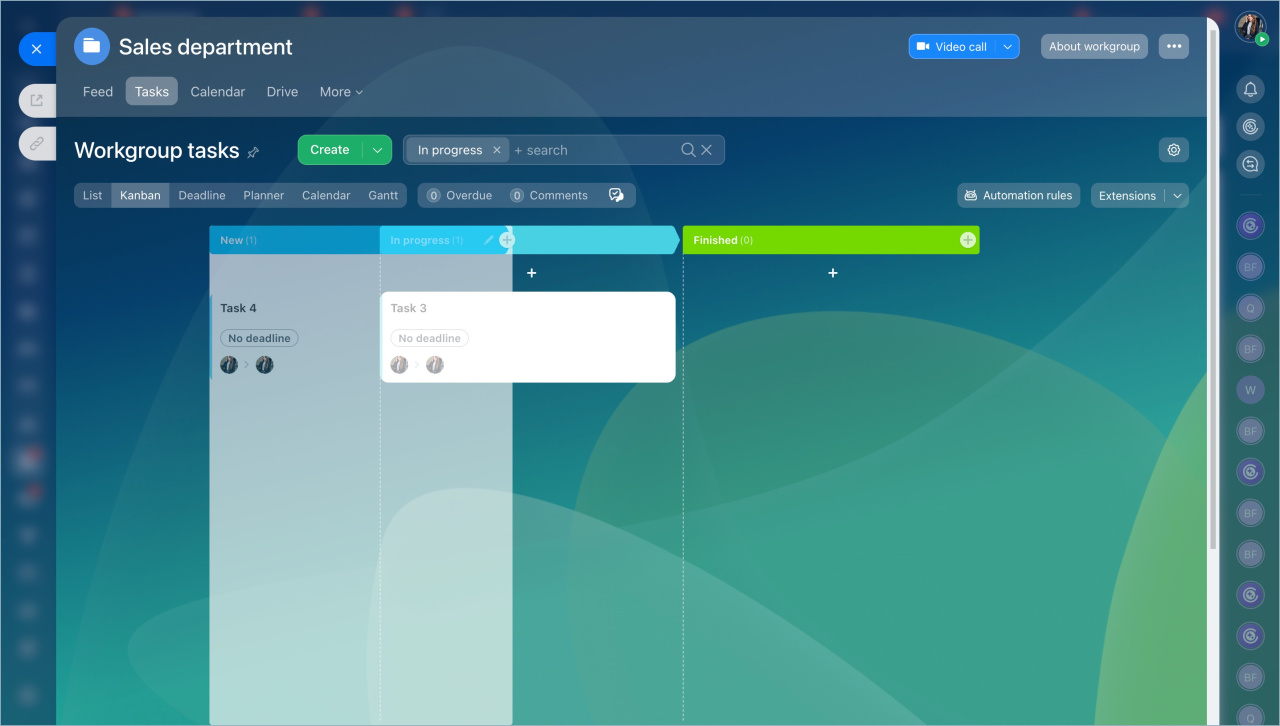The width and height of the screenshot is (1280, 726).
Task: Expand the Video call dropdown arrow
Action: 1008,47
